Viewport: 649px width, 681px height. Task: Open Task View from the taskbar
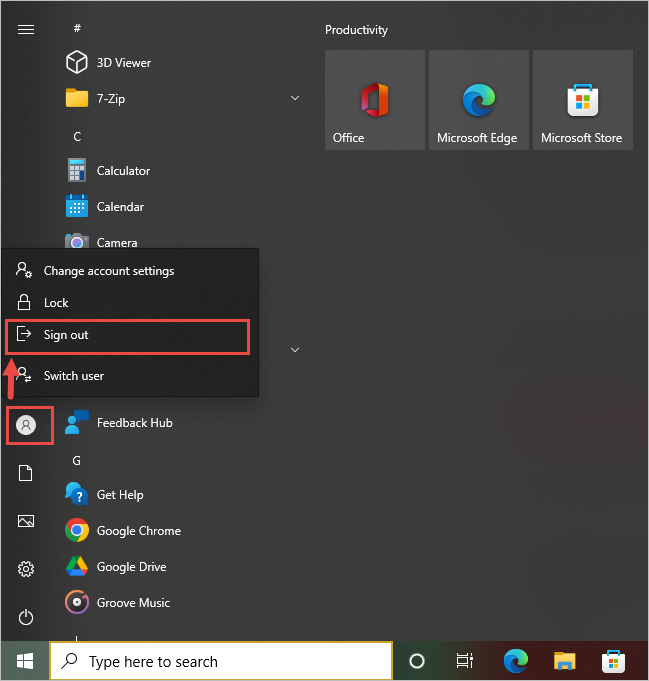(464, 661)
